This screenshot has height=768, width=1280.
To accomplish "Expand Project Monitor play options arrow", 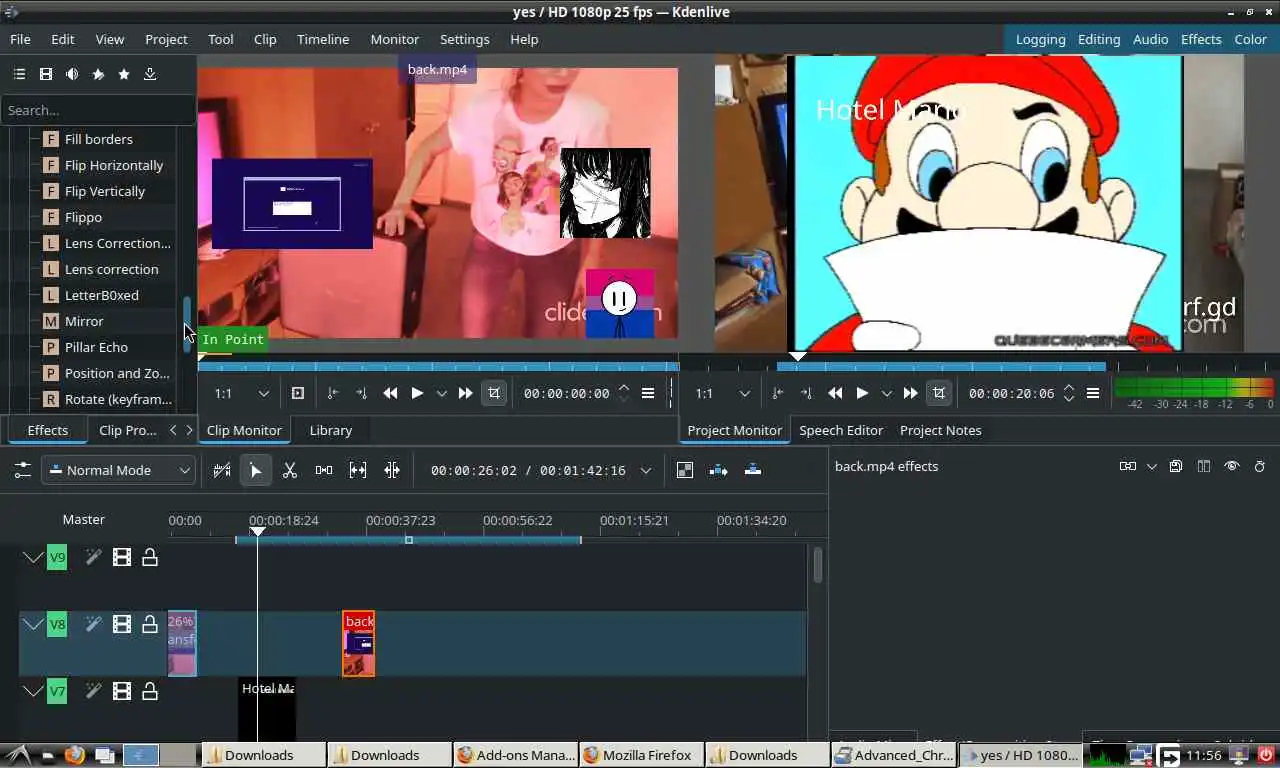I will 887,393.
